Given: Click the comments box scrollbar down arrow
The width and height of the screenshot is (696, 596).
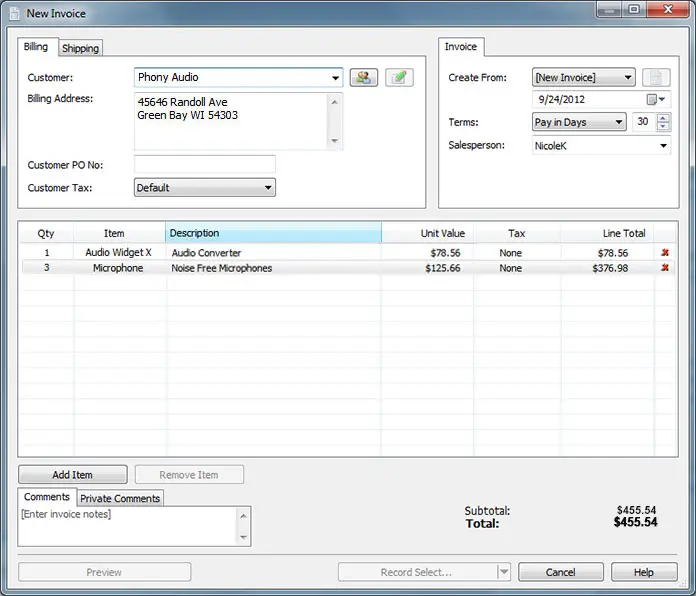Looking at the screenshot, I should pos(243,537).
